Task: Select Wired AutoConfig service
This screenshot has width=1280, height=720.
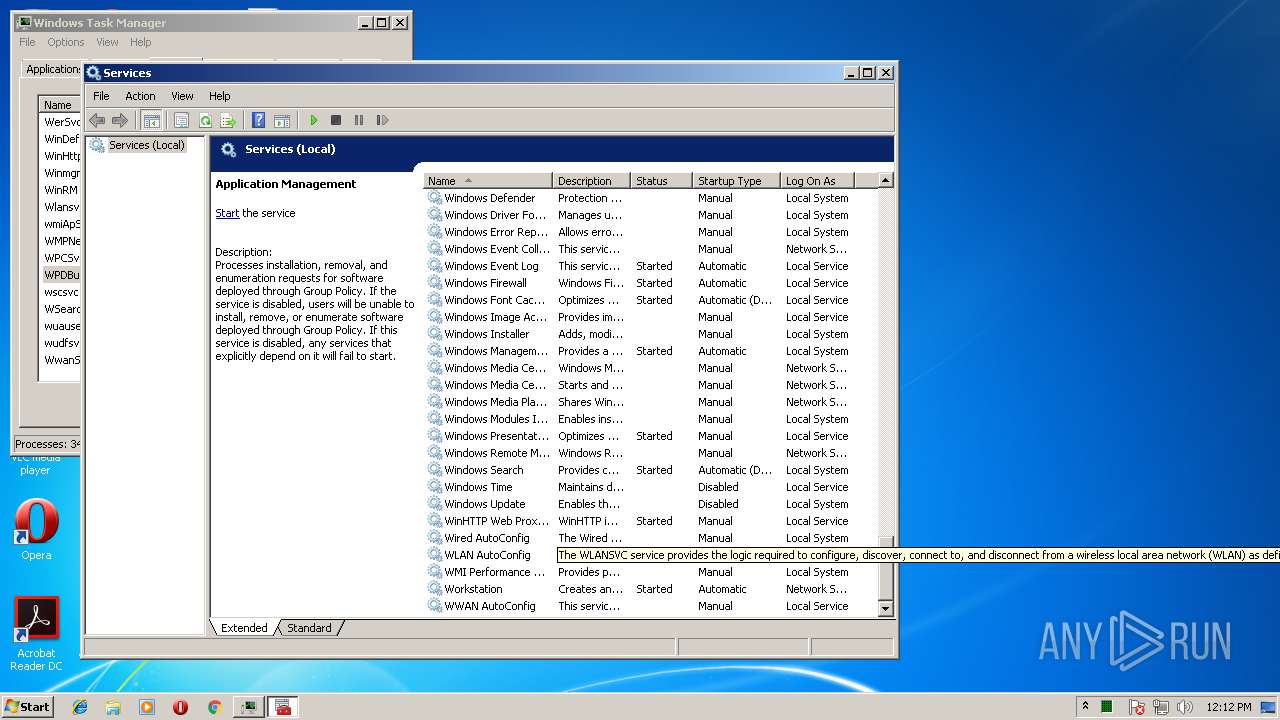Action: point(650,538)
